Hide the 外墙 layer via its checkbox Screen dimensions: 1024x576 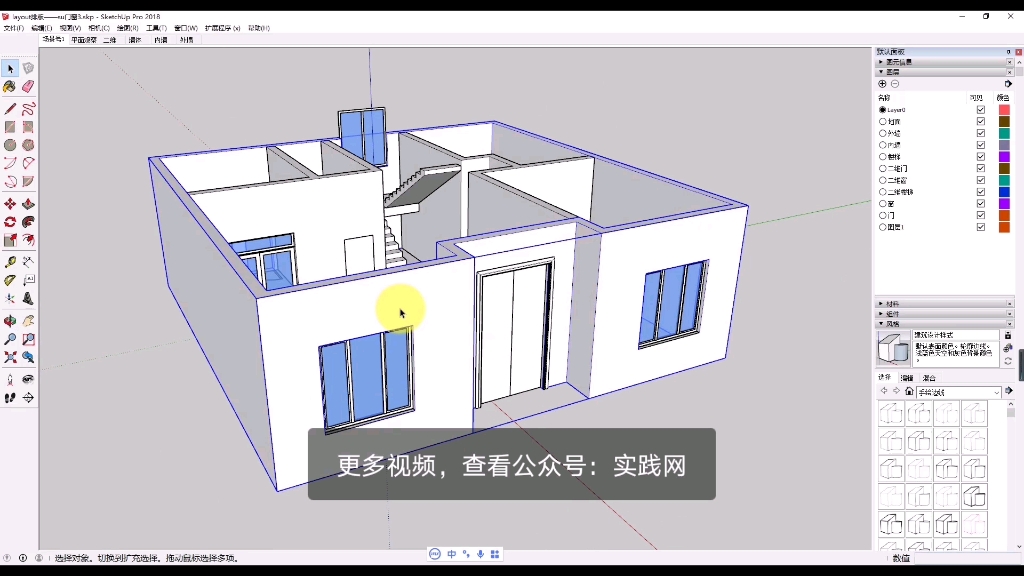[979, 133]
